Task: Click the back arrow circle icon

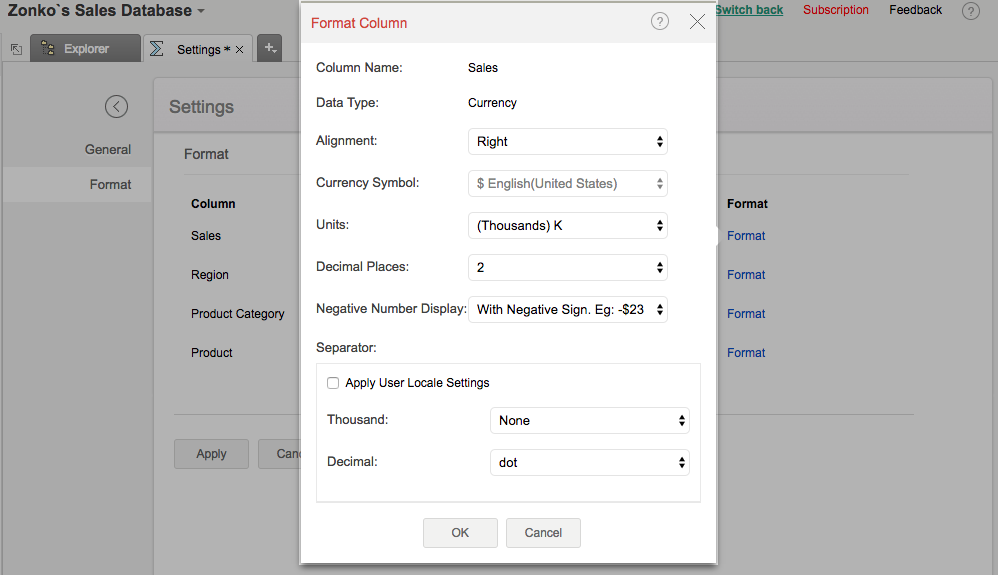Action: pos(116,106)
